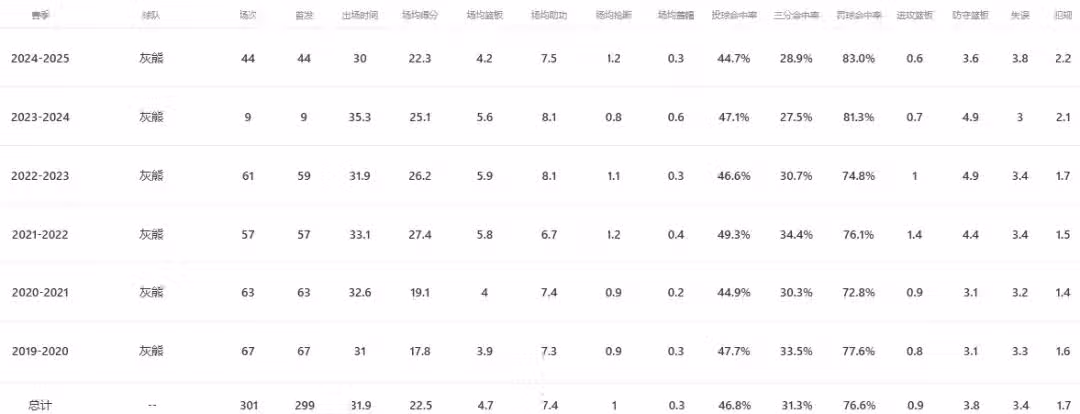The width and height of the screenshot is (1080, 414).
Task: Click the 2021-2022 season label
Action: click(40, 234)
